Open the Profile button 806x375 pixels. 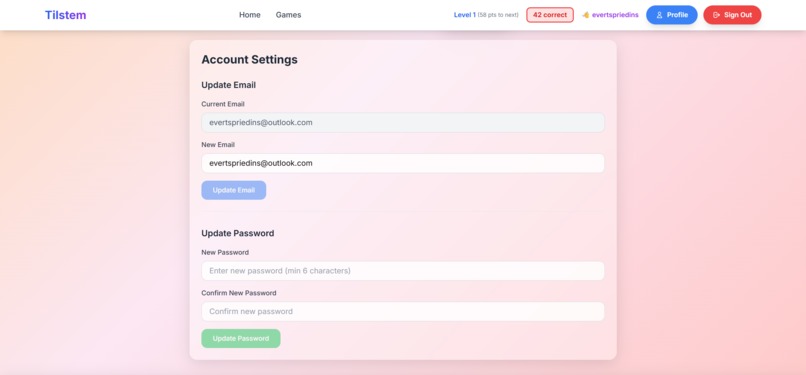coord(672,15)
